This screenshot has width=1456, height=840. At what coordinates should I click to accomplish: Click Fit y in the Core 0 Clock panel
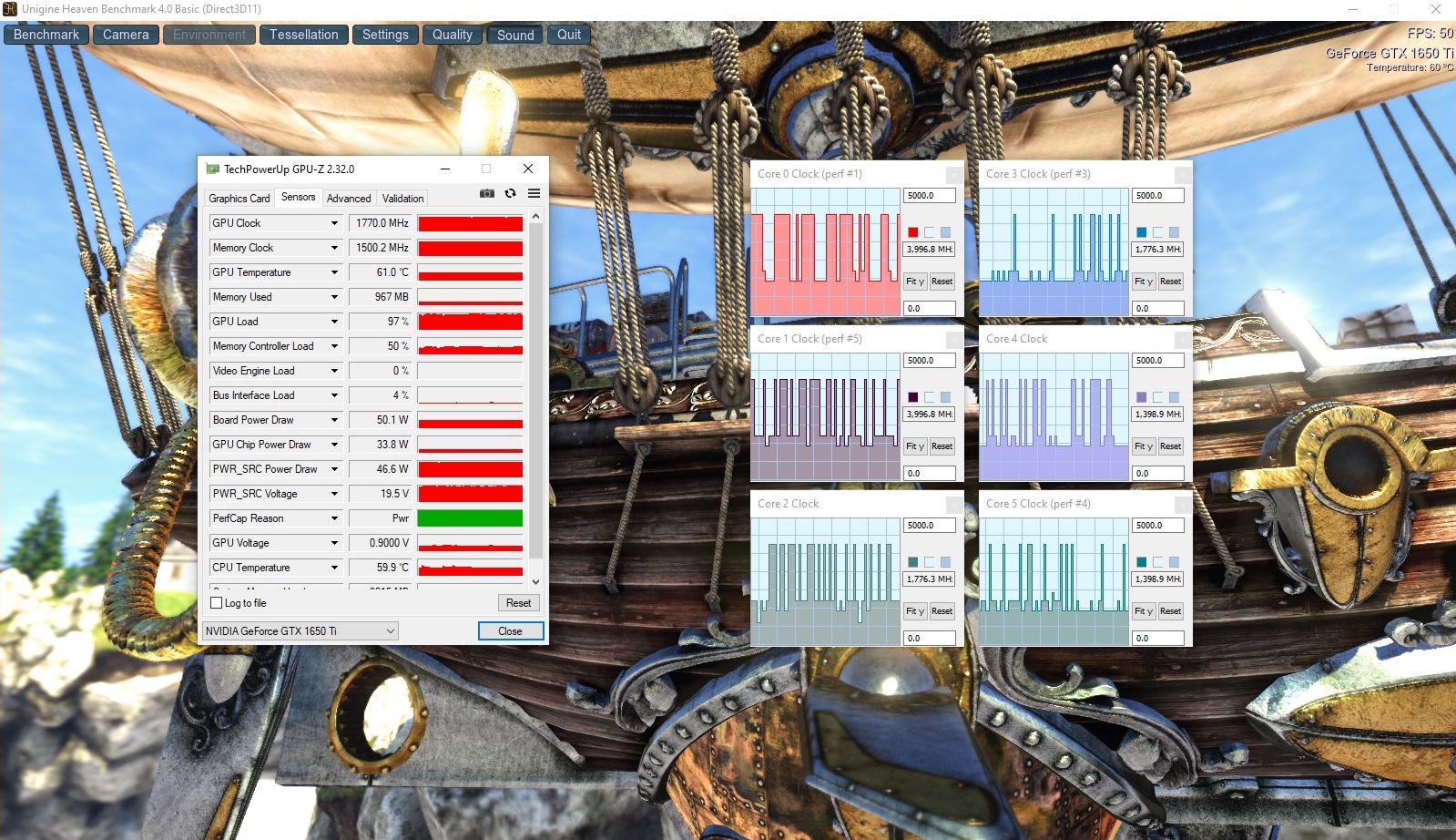[x=915, y=282]
